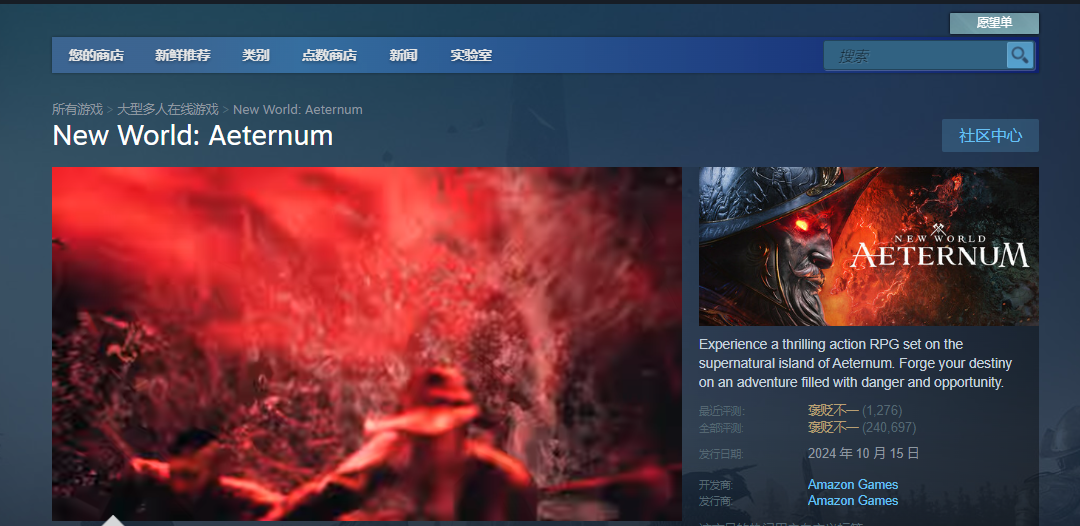Image resolution: width=1080 pixels, height=526 pixels.
Task: Click New World: Aeternum breadcrumb text
Action: [298, 109]
